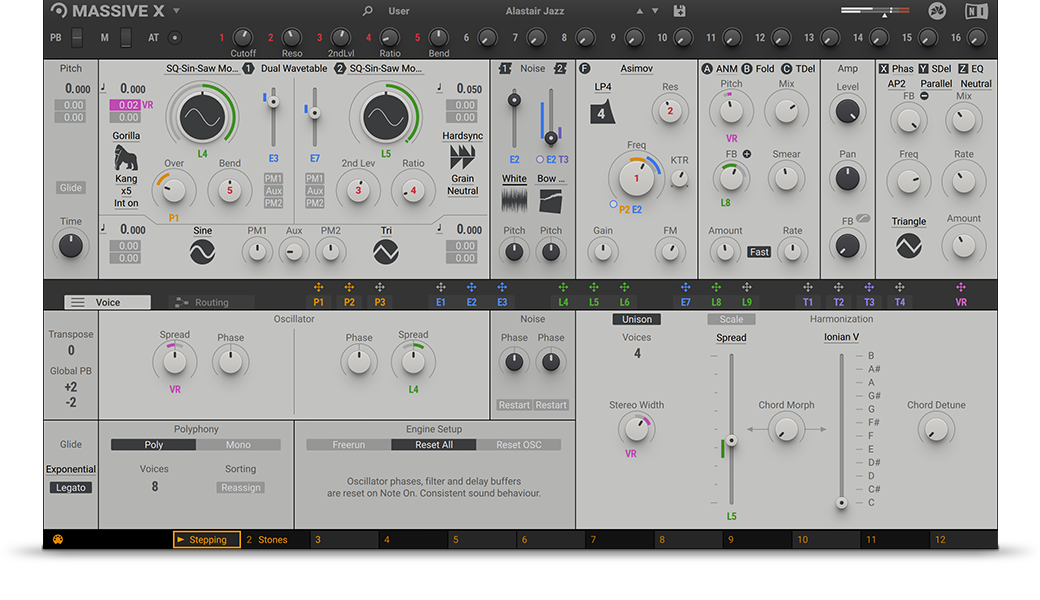1040x600 pixels.
Task: Click the palette icon in bottom bar
Action: 58,539
